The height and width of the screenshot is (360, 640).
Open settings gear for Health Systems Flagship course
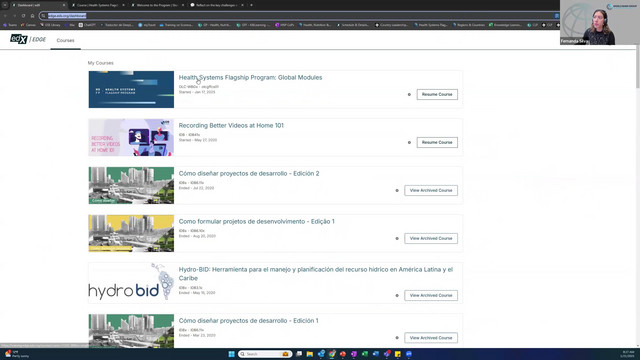(x=409, y=95)
